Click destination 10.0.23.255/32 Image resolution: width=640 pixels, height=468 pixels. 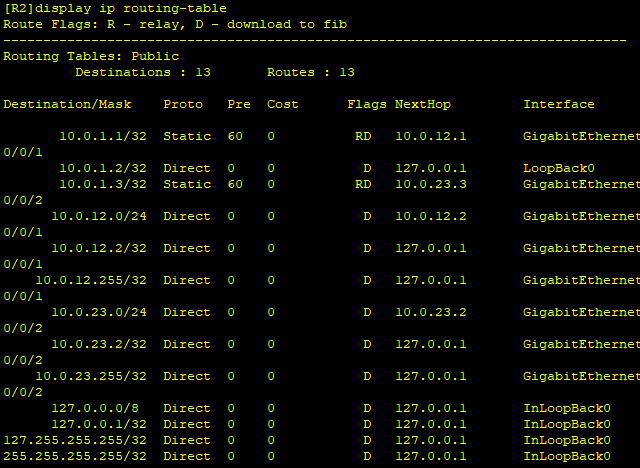tap(91, 376)
